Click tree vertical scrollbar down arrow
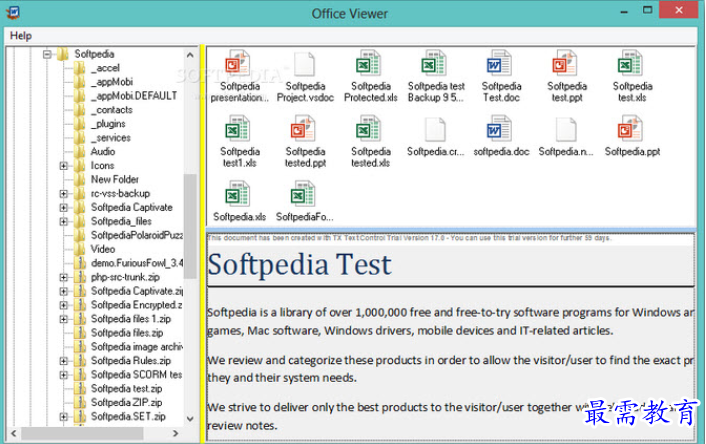This screenshot has width=706, height=444. coord(190,419)
